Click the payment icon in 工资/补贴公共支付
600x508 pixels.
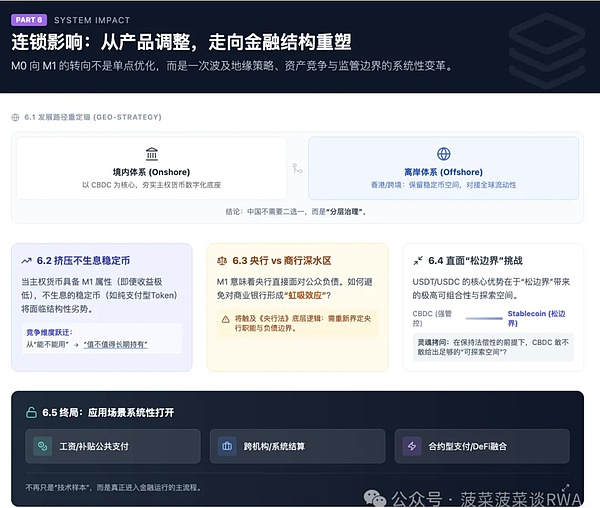(x=43, y=446)
